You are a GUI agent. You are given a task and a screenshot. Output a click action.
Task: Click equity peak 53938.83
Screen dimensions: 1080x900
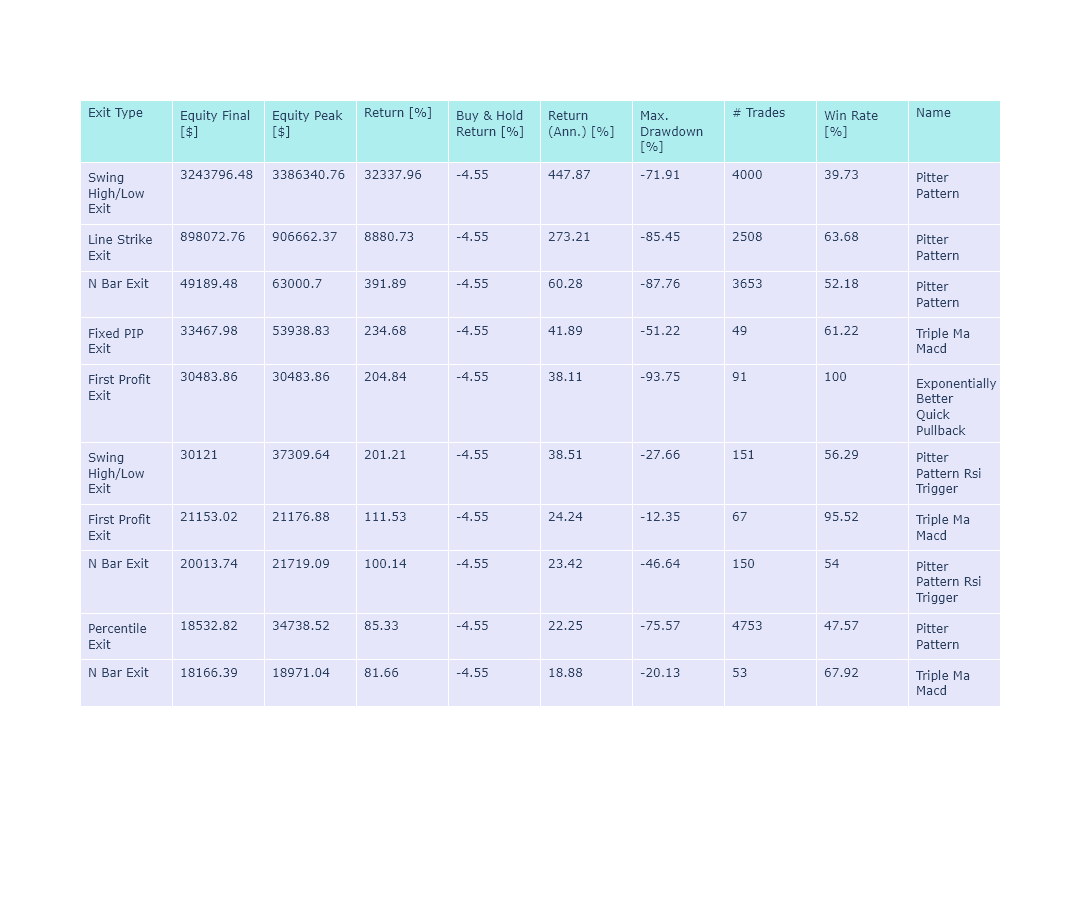pyautogui.click(x=300, y=331)
